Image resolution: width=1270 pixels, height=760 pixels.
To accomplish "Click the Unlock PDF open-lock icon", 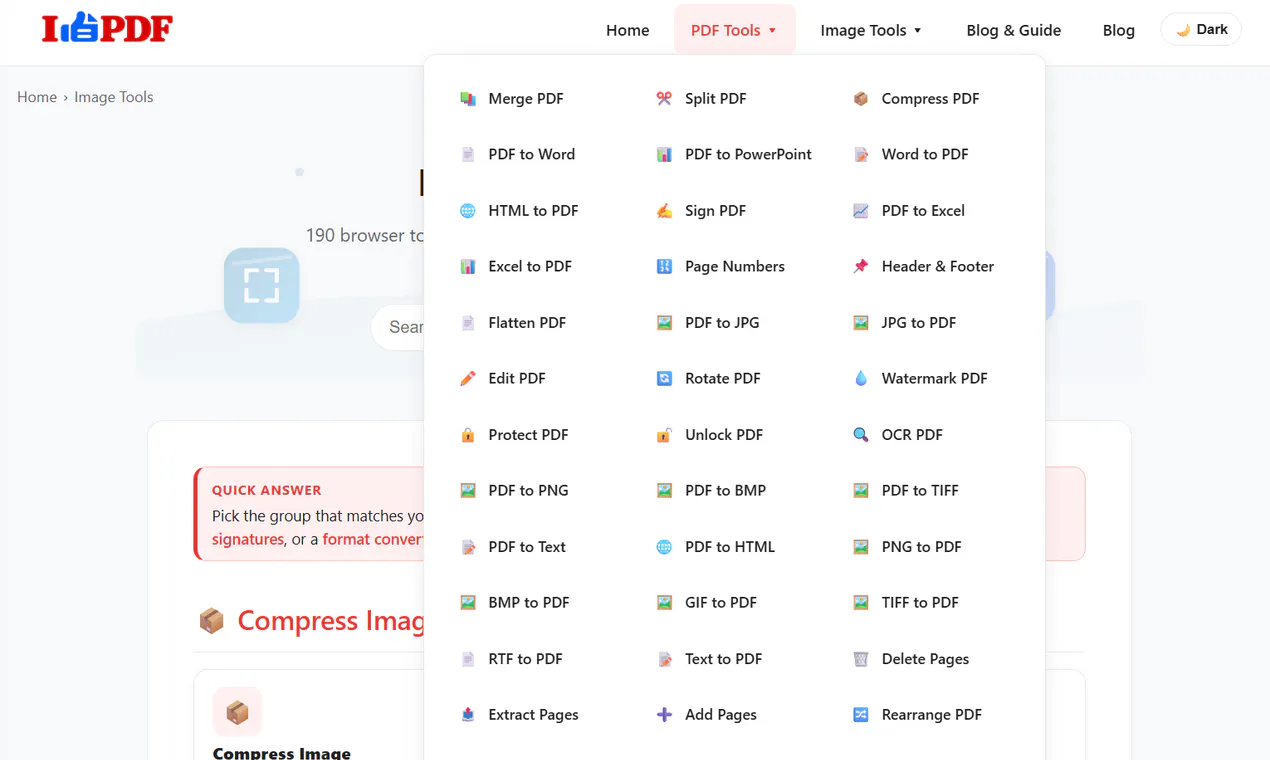I will click(x=664, y=435).
